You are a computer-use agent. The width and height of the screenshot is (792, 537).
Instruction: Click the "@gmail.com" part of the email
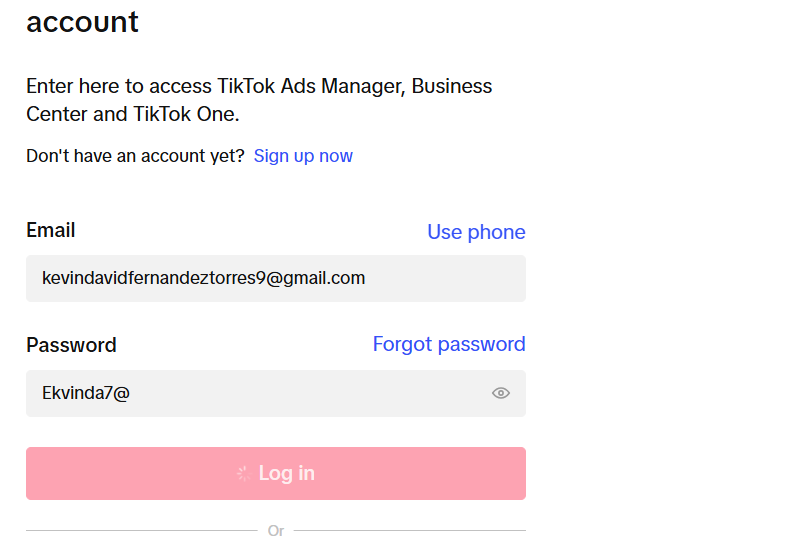click(x=315, y=278)
